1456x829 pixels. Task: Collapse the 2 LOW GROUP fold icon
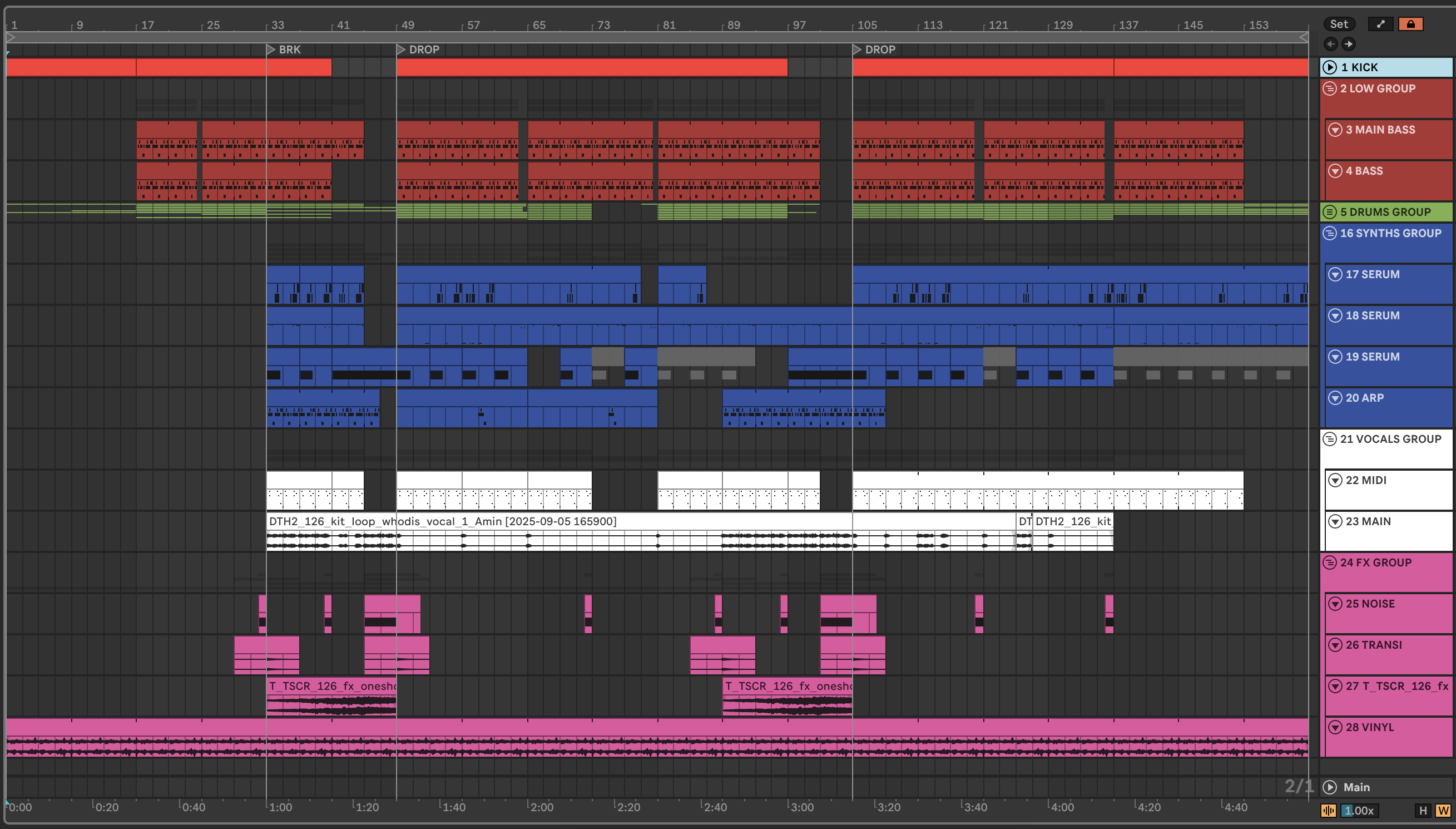[x=1330, y=88]
